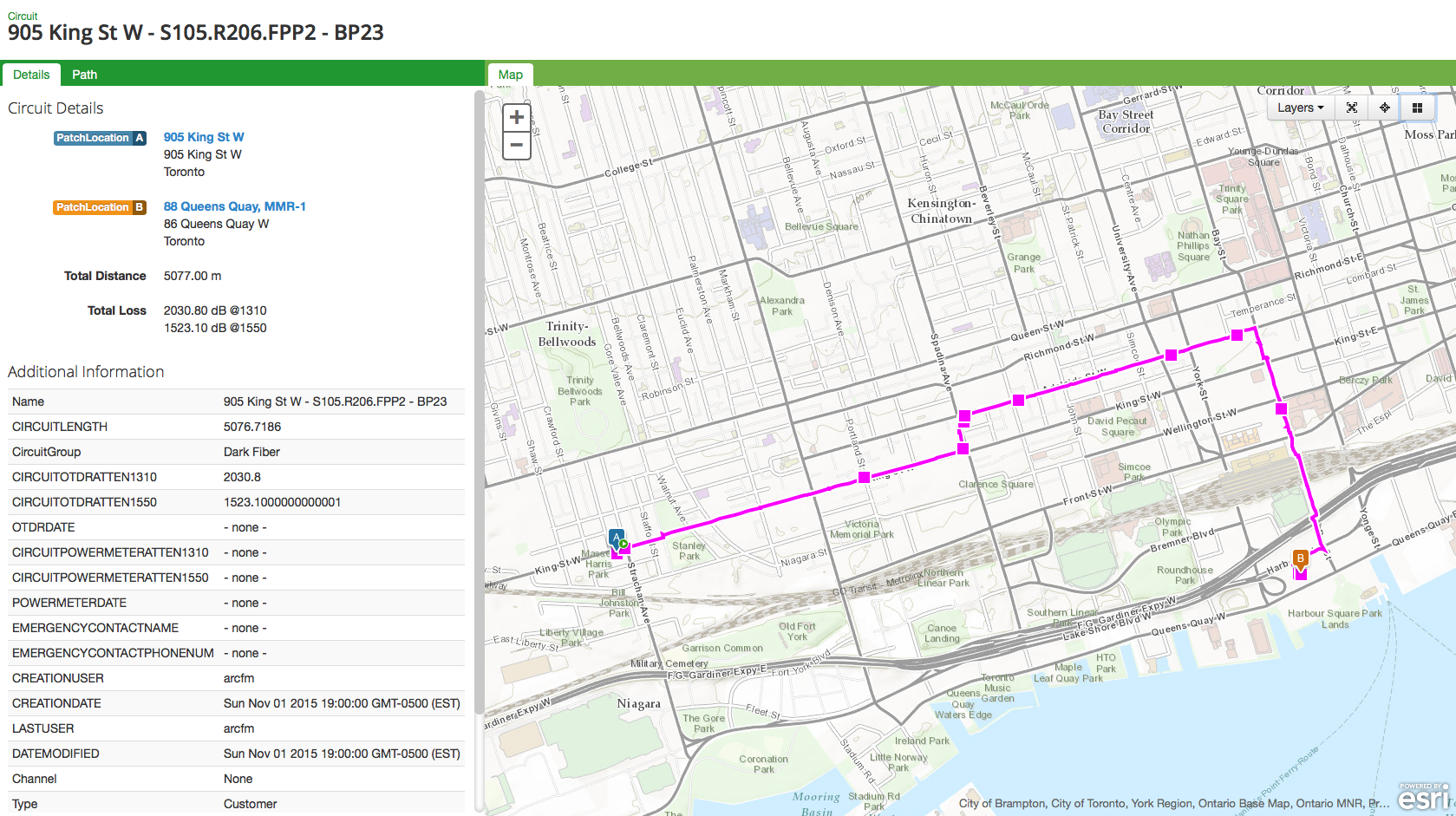Click the green Circuit breadcrumb label

point(23,16)
